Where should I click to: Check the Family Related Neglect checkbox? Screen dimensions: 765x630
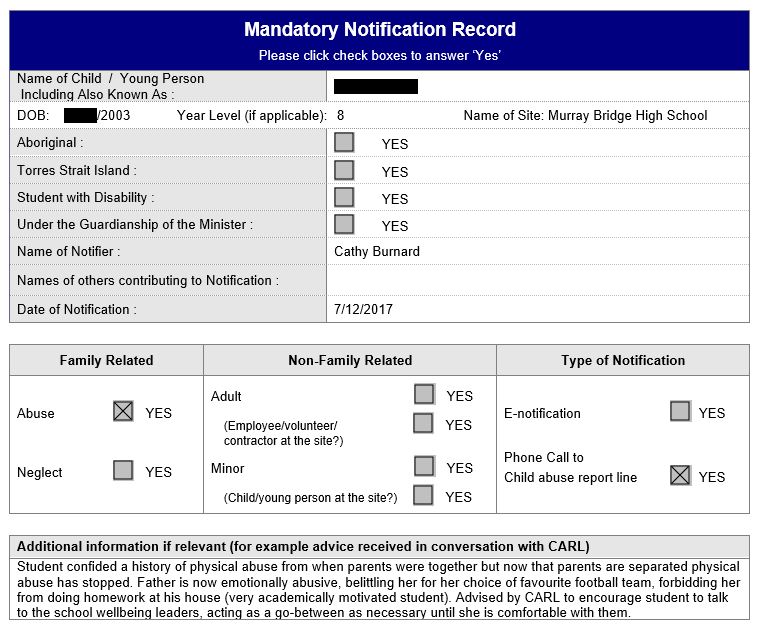123,470
